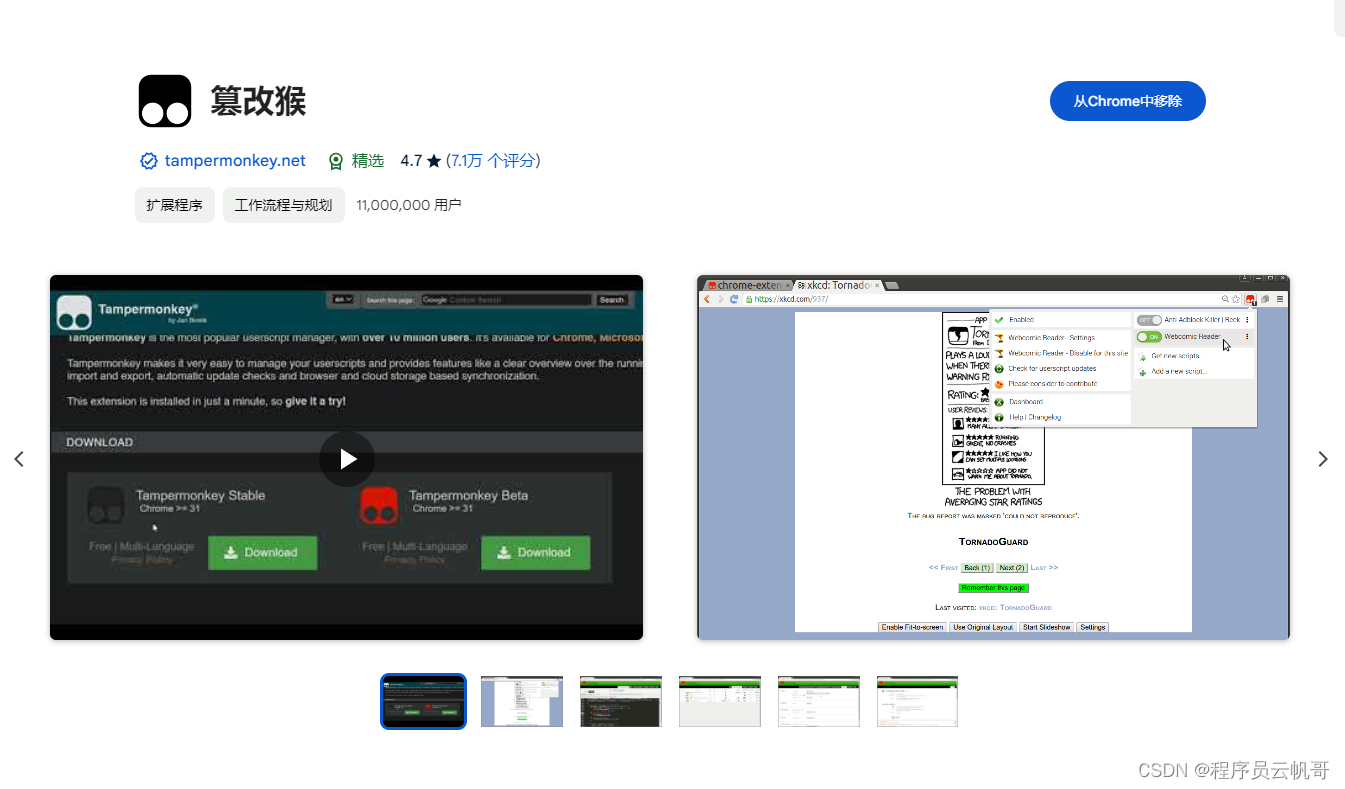Play the Tampermonkey promo video

[347, 459]
